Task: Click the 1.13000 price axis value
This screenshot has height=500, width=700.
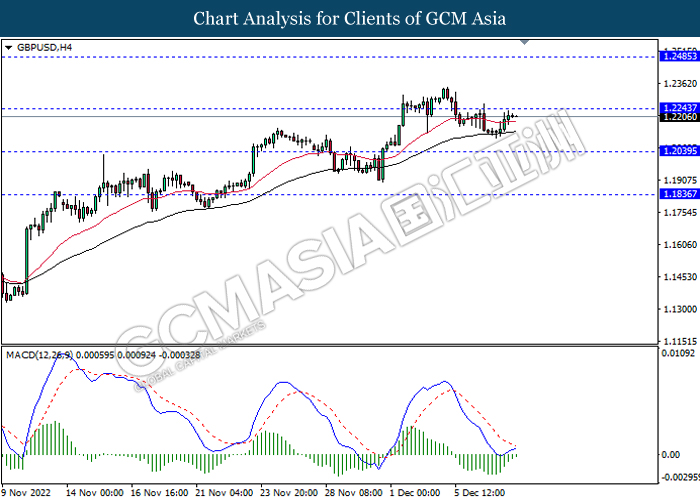Action: pos(680,309)
